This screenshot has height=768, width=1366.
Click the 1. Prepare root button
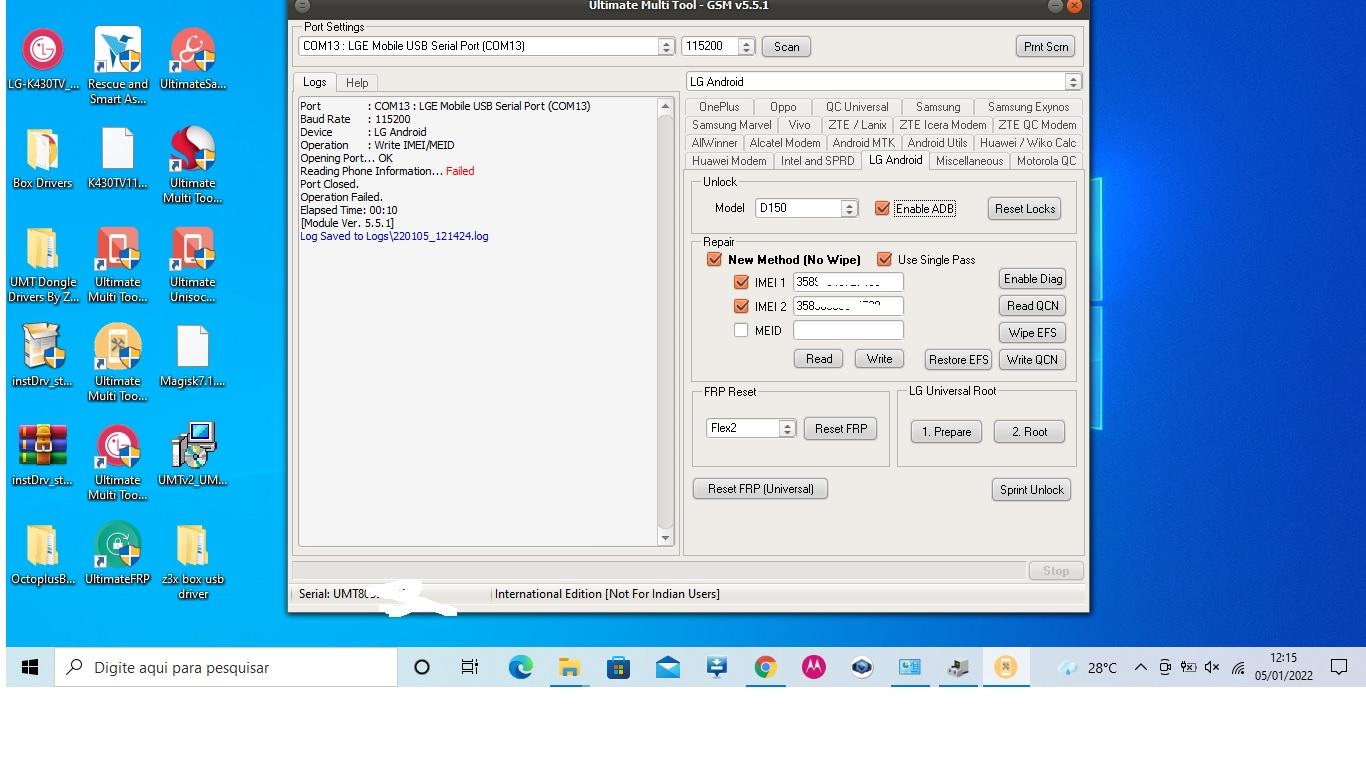pos(946,432)
